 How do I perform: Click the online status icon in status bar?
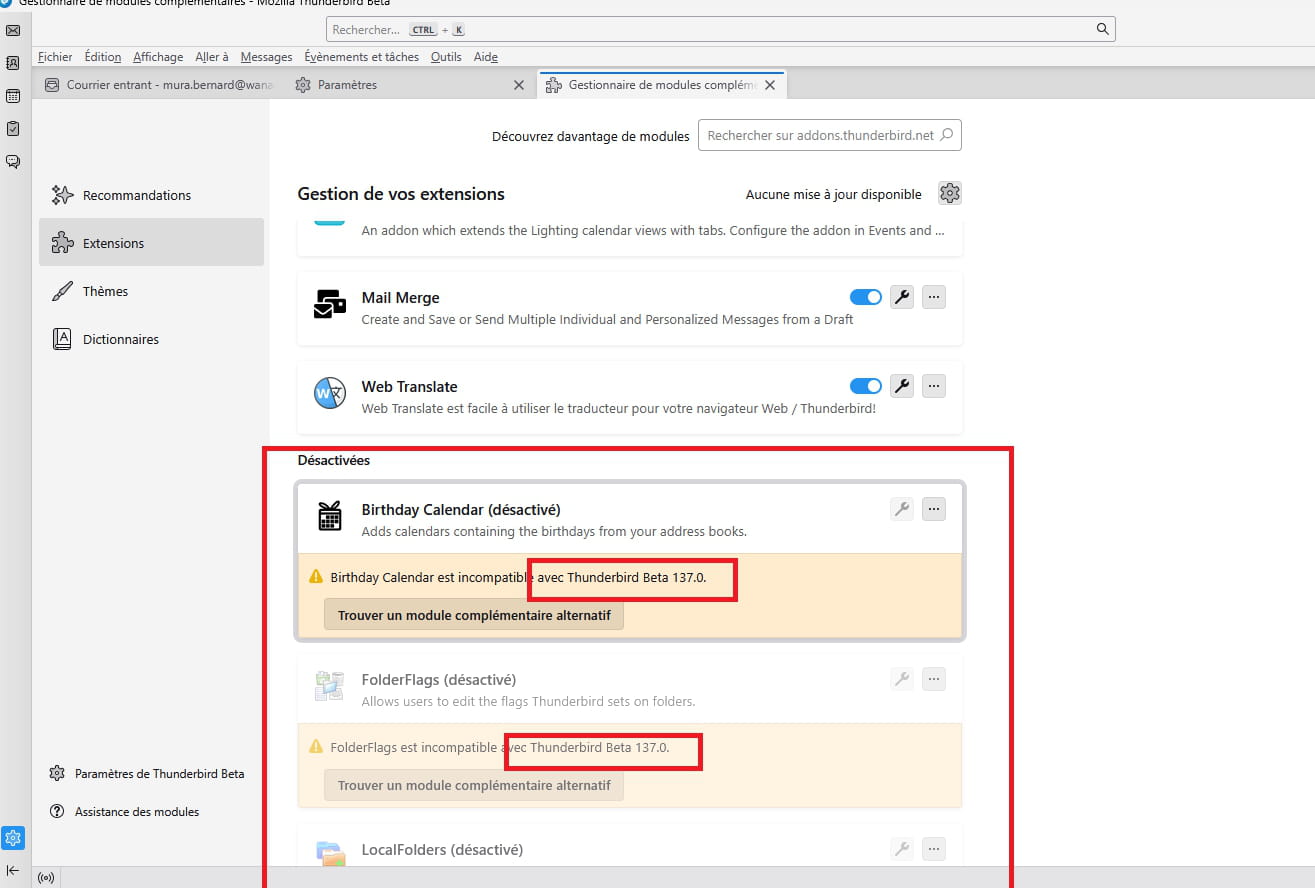point(45,878)
